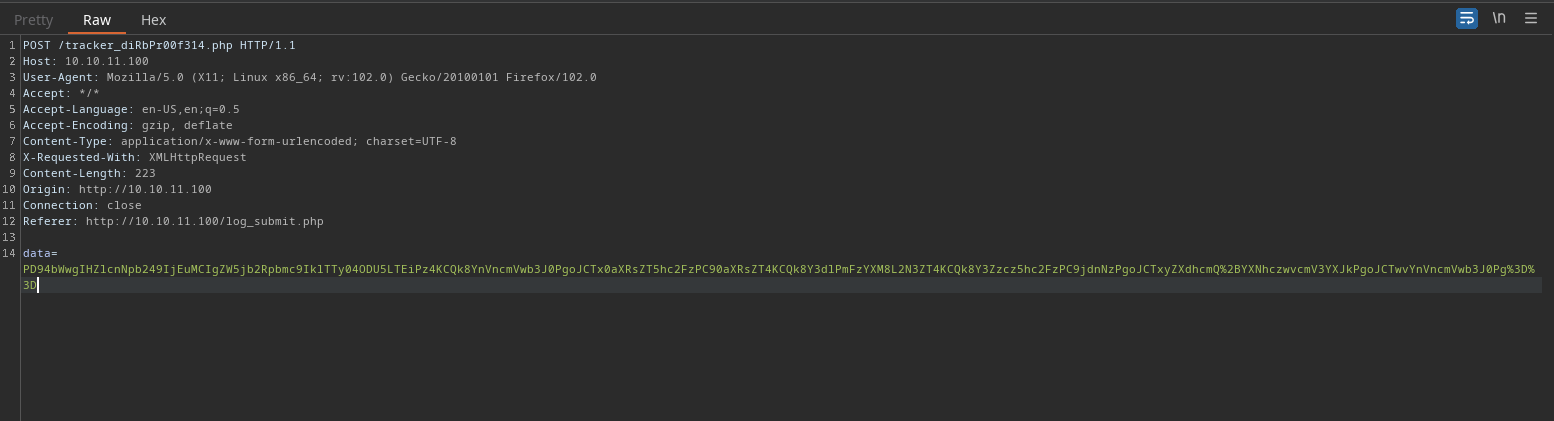Click the Accept-Language header line
The height and width of the screenshot is (421, 1554).
coord(131,109)
